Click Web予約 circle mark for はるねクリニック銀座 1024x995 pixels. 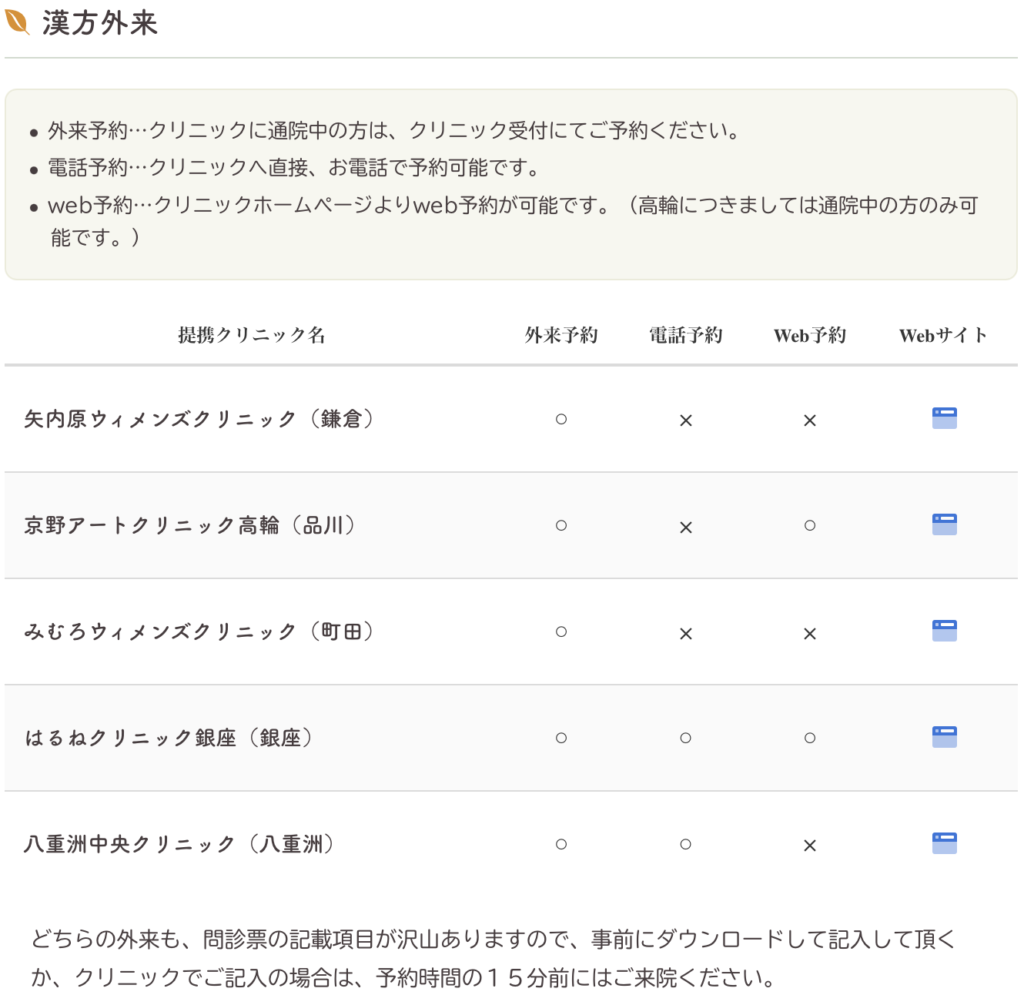[810, 738]
